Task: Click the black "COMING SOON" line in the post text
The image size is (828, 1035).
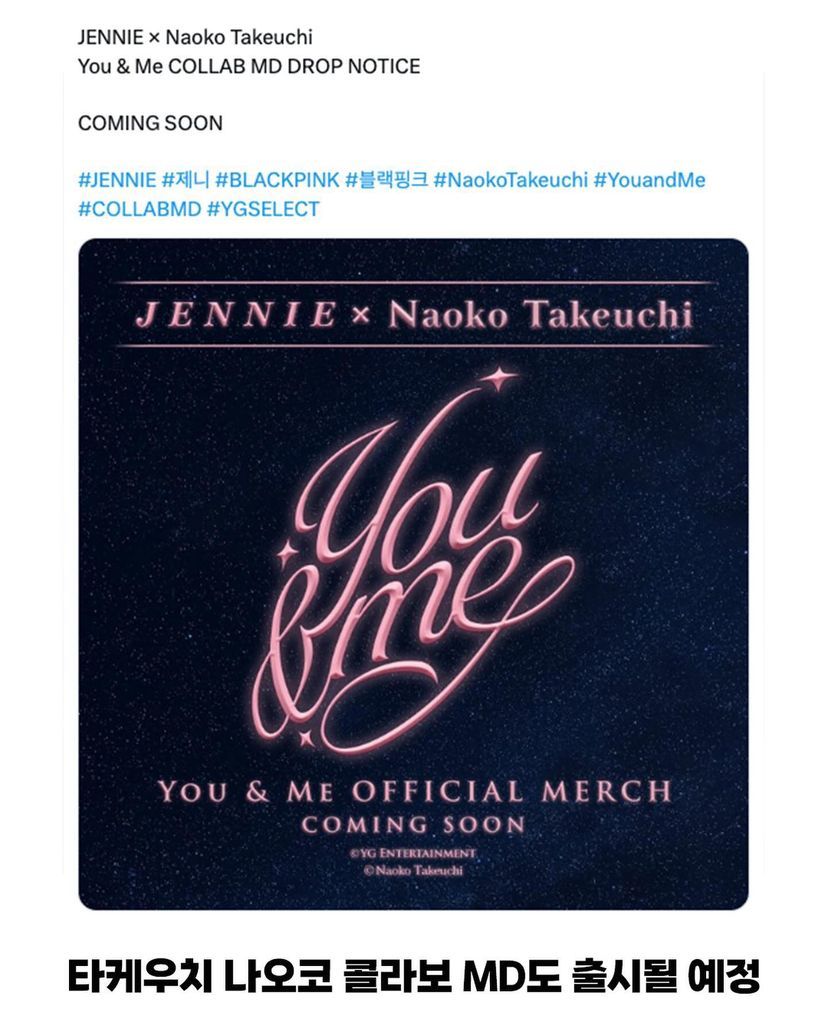Action: (x=150, y=124)
